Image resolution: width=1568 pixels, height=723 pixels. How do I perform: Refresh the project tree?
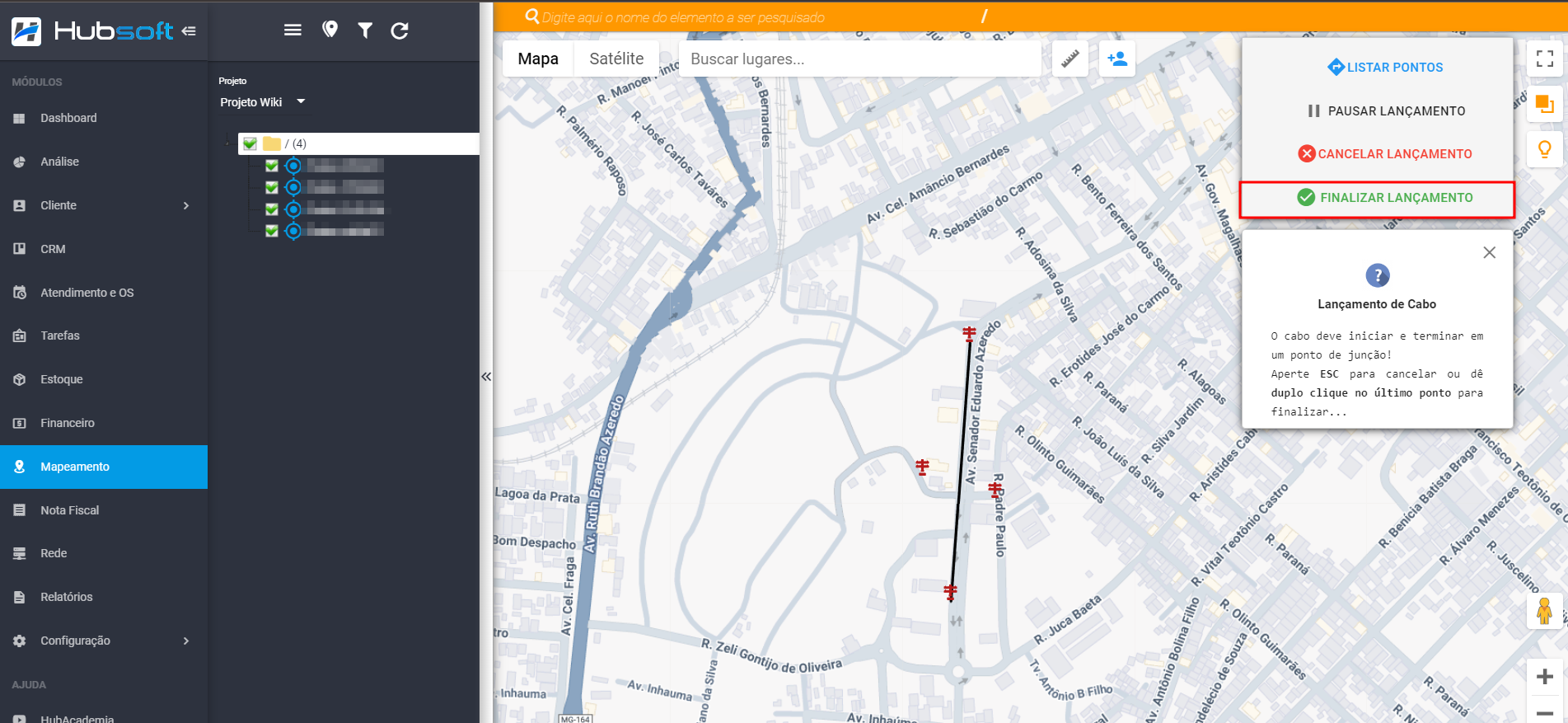click(x=400, y=31)
